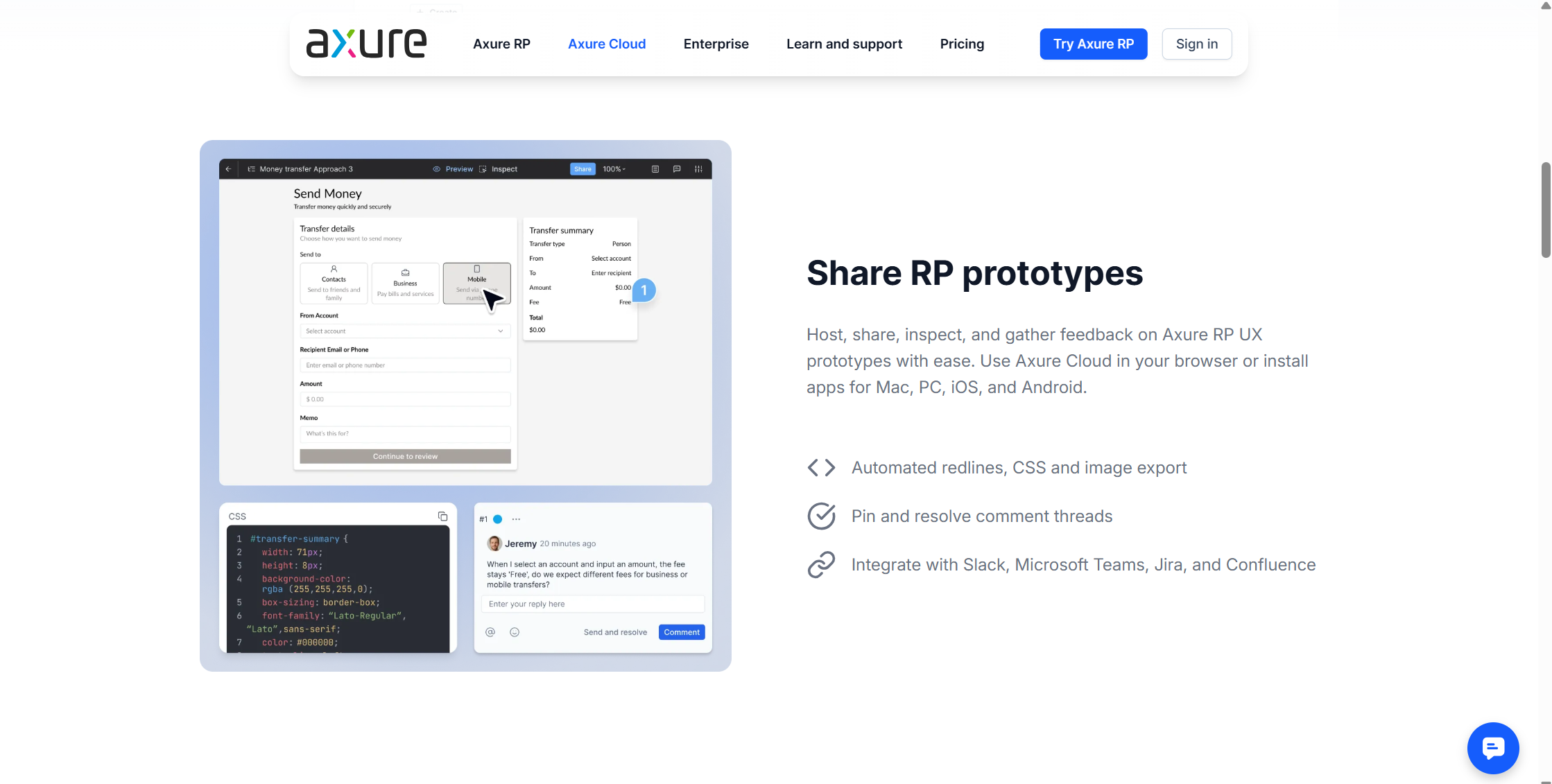The width and height of the screenshot is (1552, 784).
Task: Open the 100% zoom dropdown
Action: pyautogui.click(x=614, y=169)
